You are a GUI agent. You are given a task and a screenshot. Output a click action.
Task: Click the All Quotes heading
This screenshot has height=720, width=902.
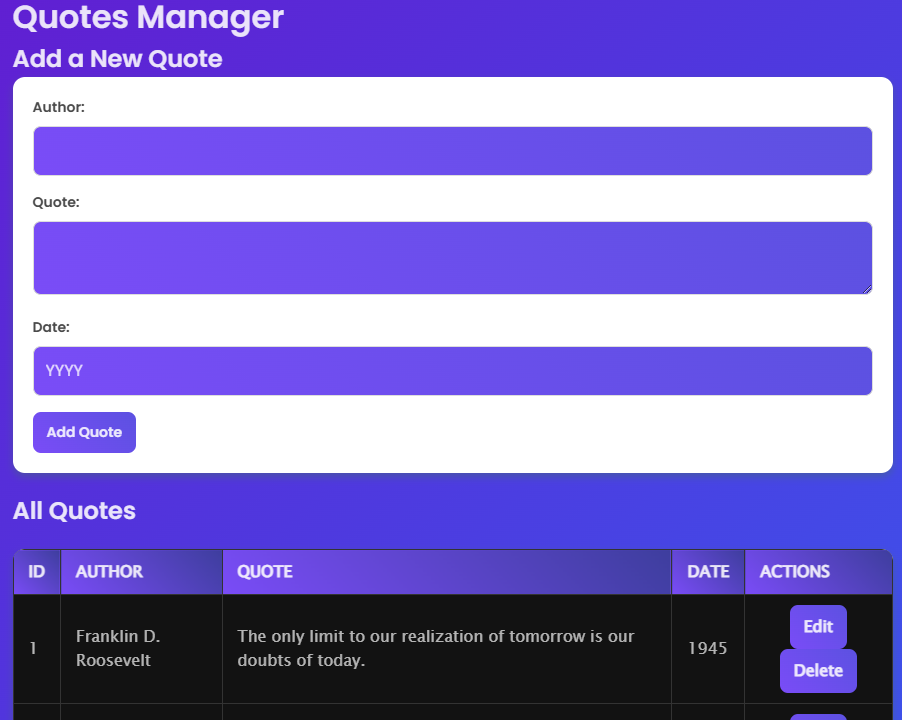click(x=74, y=511)
